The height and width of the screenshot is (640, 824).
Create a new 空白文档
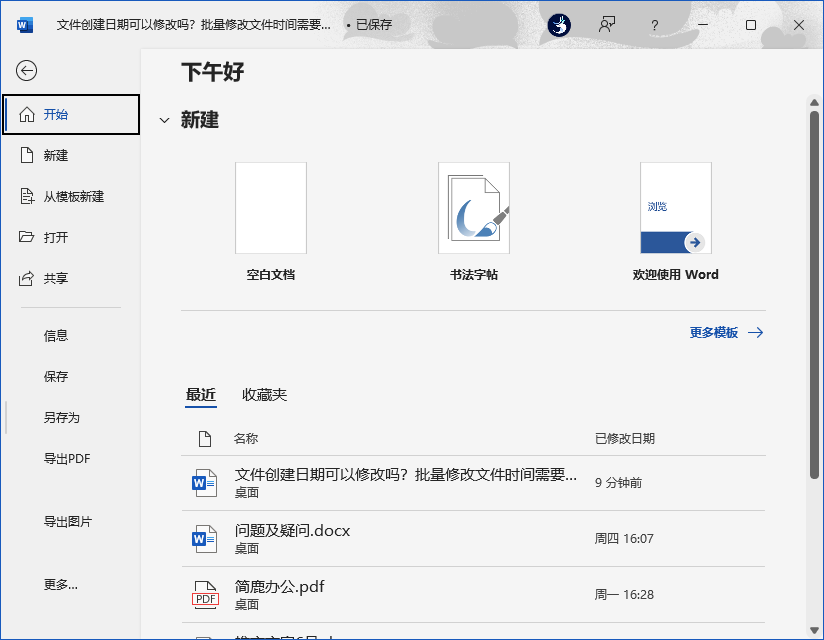click(x=270, y=207)
